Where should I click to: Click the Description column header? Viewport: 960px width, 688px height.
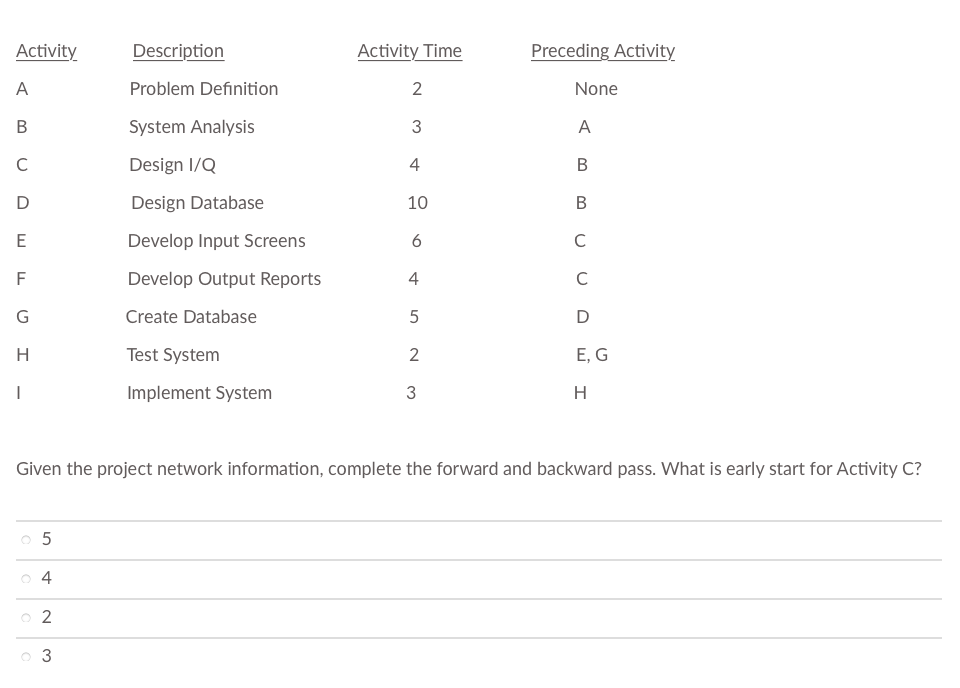coord(178,51)
